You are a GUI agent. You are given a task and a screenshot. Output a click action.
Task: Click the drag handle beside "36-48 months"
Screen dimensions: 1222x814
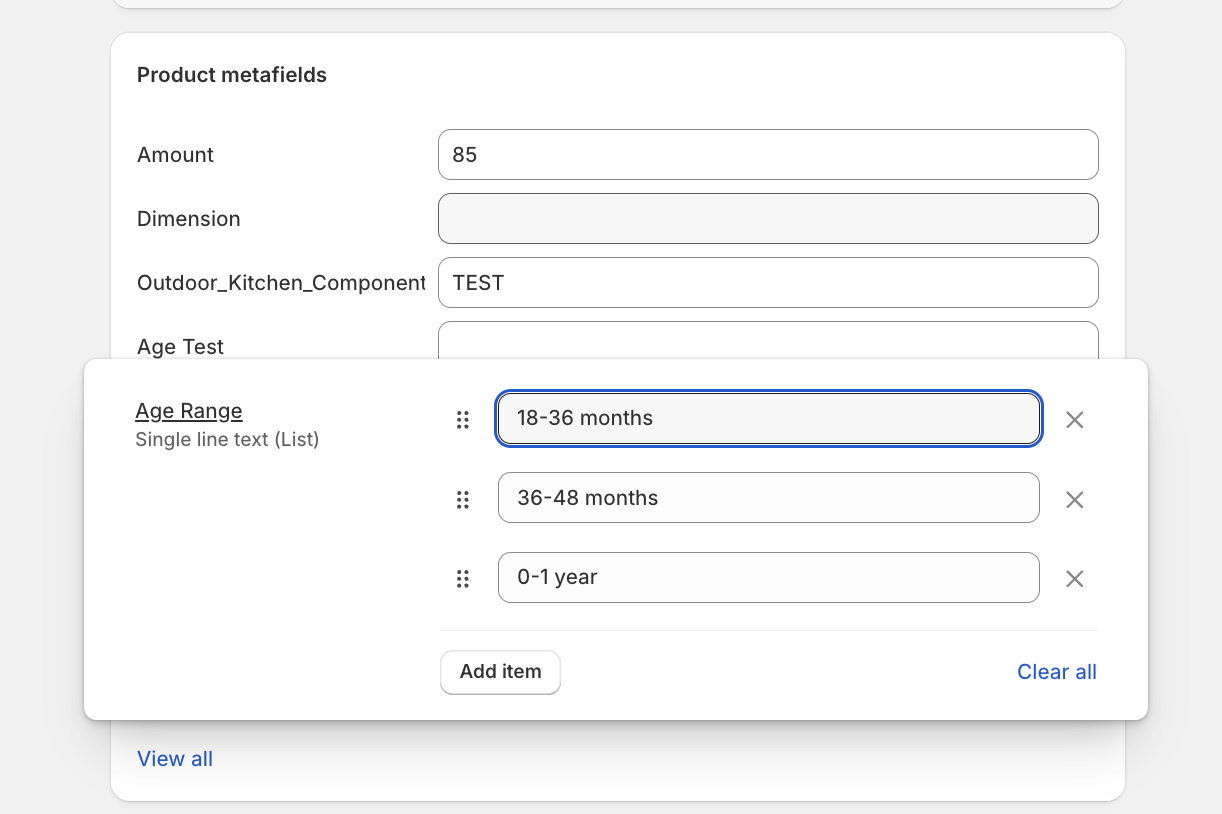pos(462,499)
